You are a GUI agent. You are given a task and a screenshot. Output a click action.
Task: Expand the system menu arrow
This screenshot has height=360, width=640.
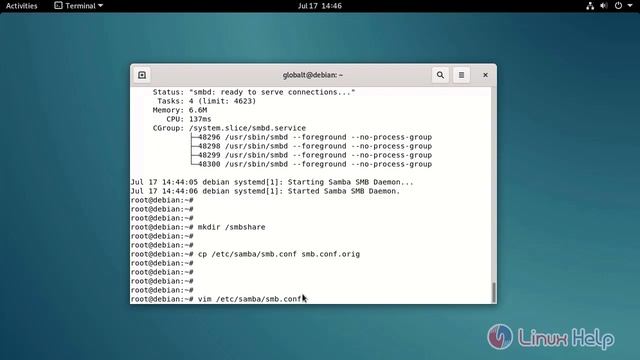click(630, 6)
